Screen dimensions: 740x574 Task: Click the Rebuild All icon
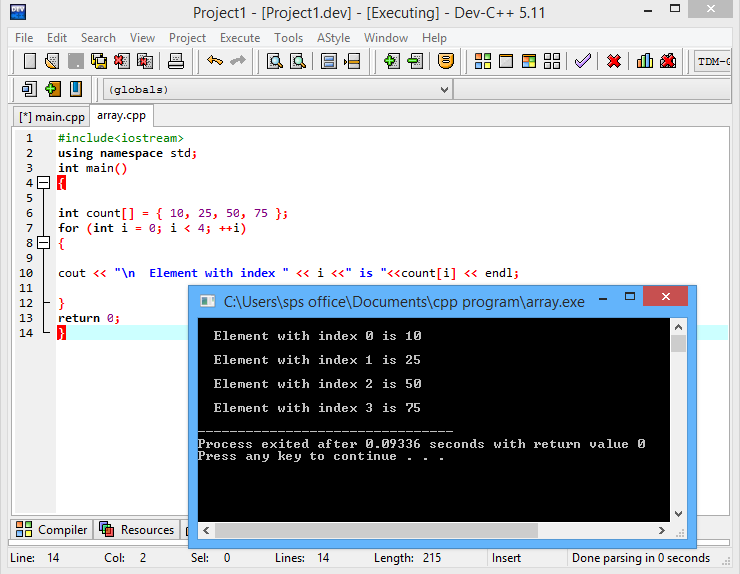(x=552, y=61)
